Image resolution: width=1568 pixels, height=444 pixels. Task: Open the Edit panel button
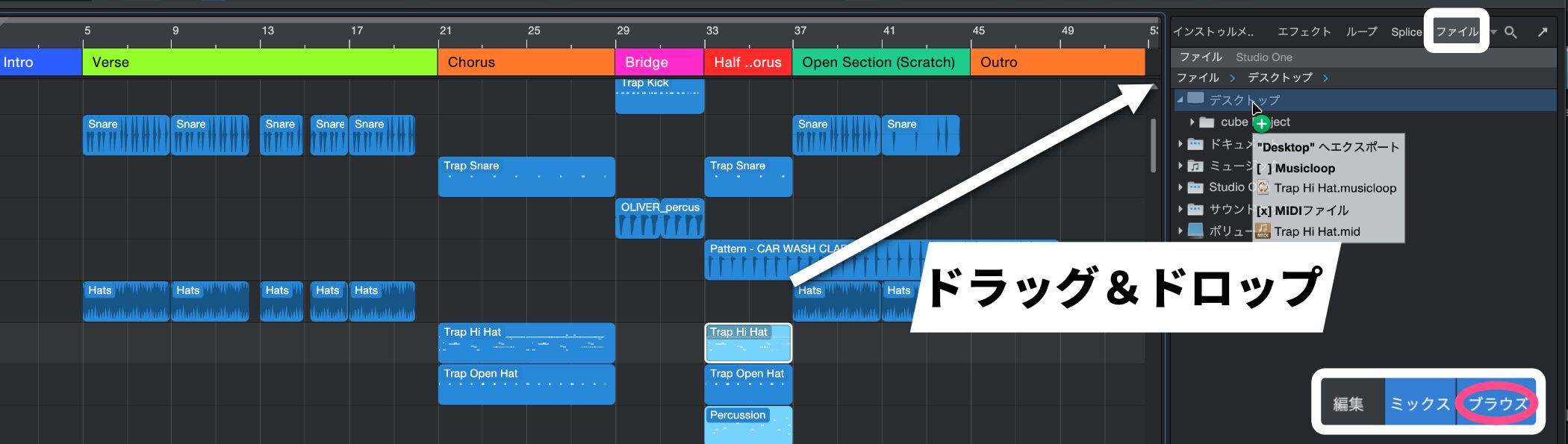point(1348,404)
